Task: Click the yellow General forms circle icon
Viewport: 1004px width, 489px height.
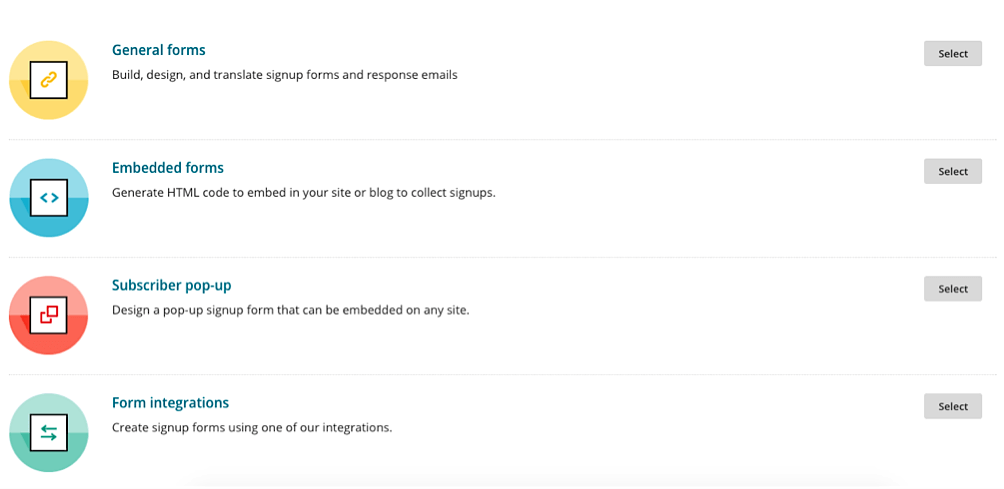Action: point(49,80)
